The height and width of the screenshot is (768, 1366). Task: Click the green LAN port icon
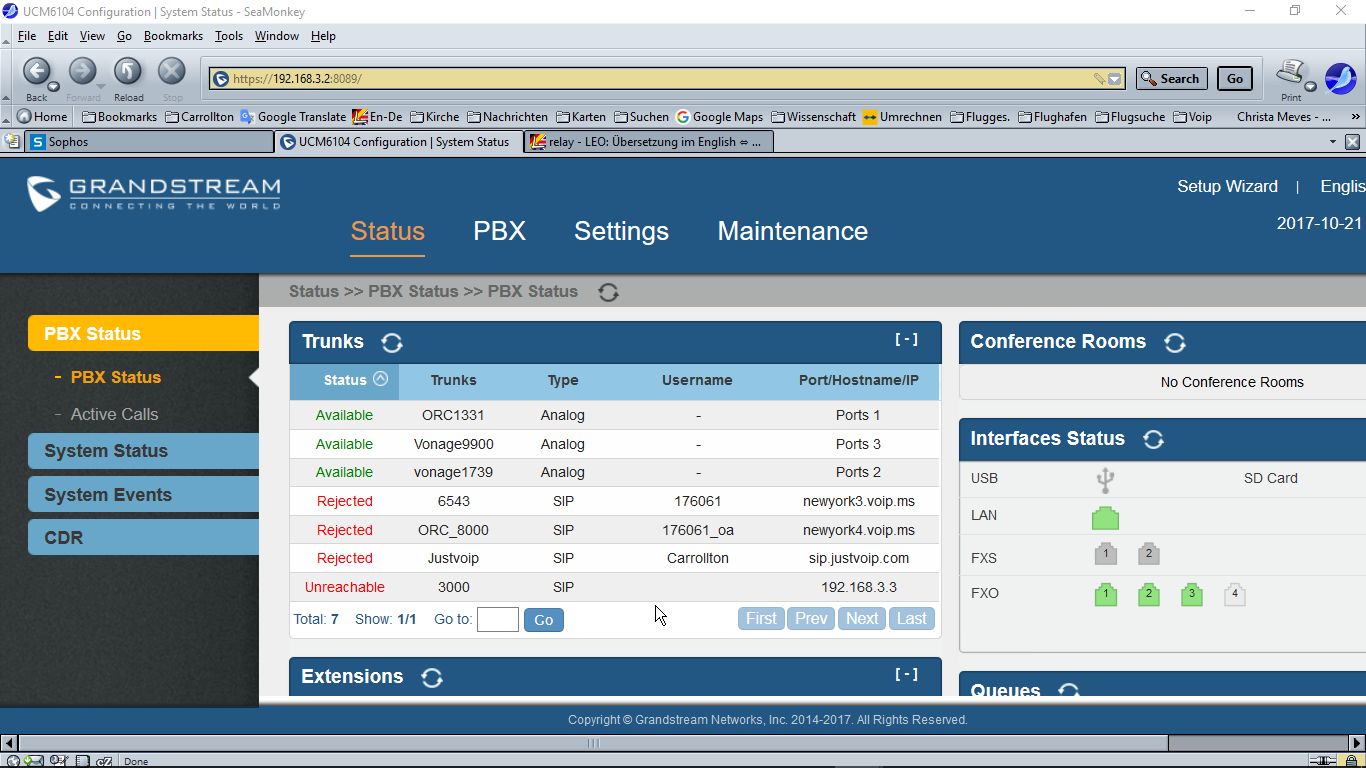(x=1105, y=518)
